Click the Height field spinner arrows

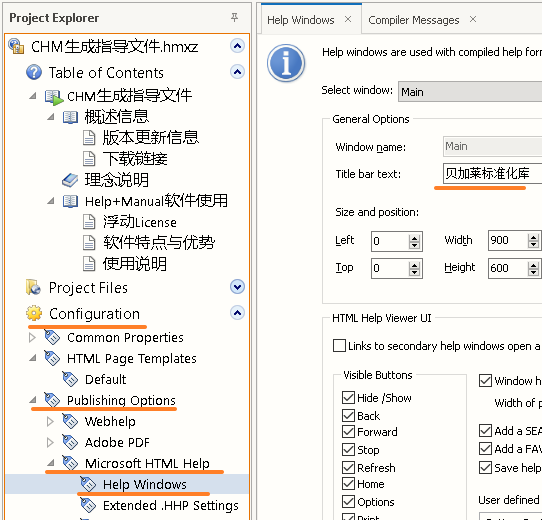coord(533,268)
